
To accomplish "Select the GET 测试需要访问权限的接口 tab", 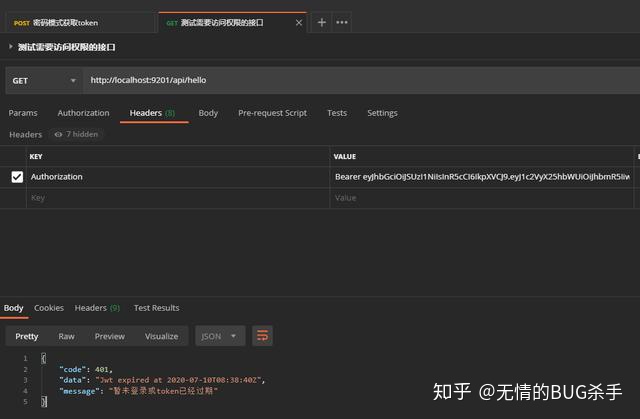I will 232,22.
